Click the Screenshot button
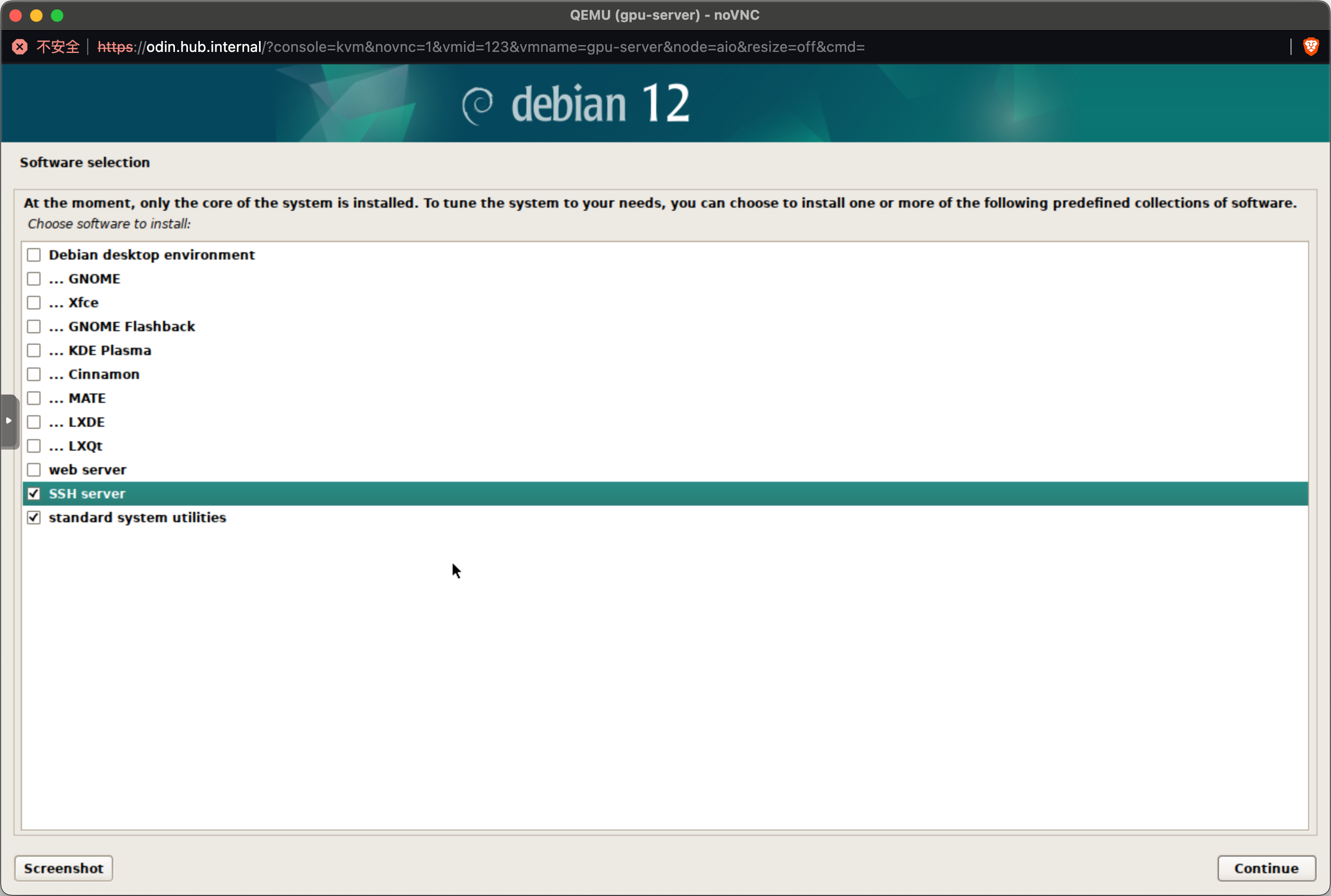This screenshot has width=1331, height=896. [x=63, y=868]
